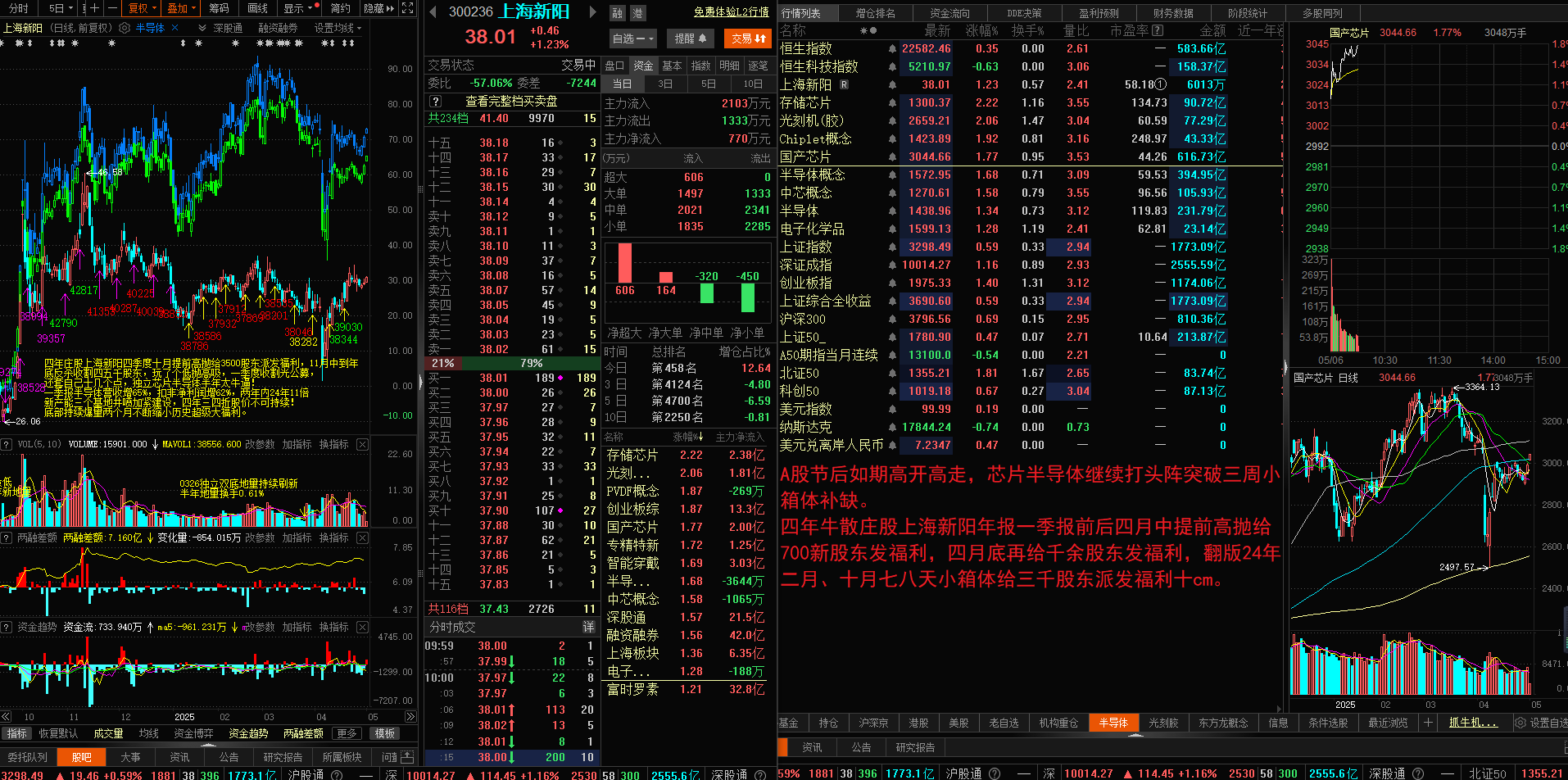This screenshot has height=780, width=1568.
Task: Click the 详 detail icon of 分时成交
Action: point(588,627)
